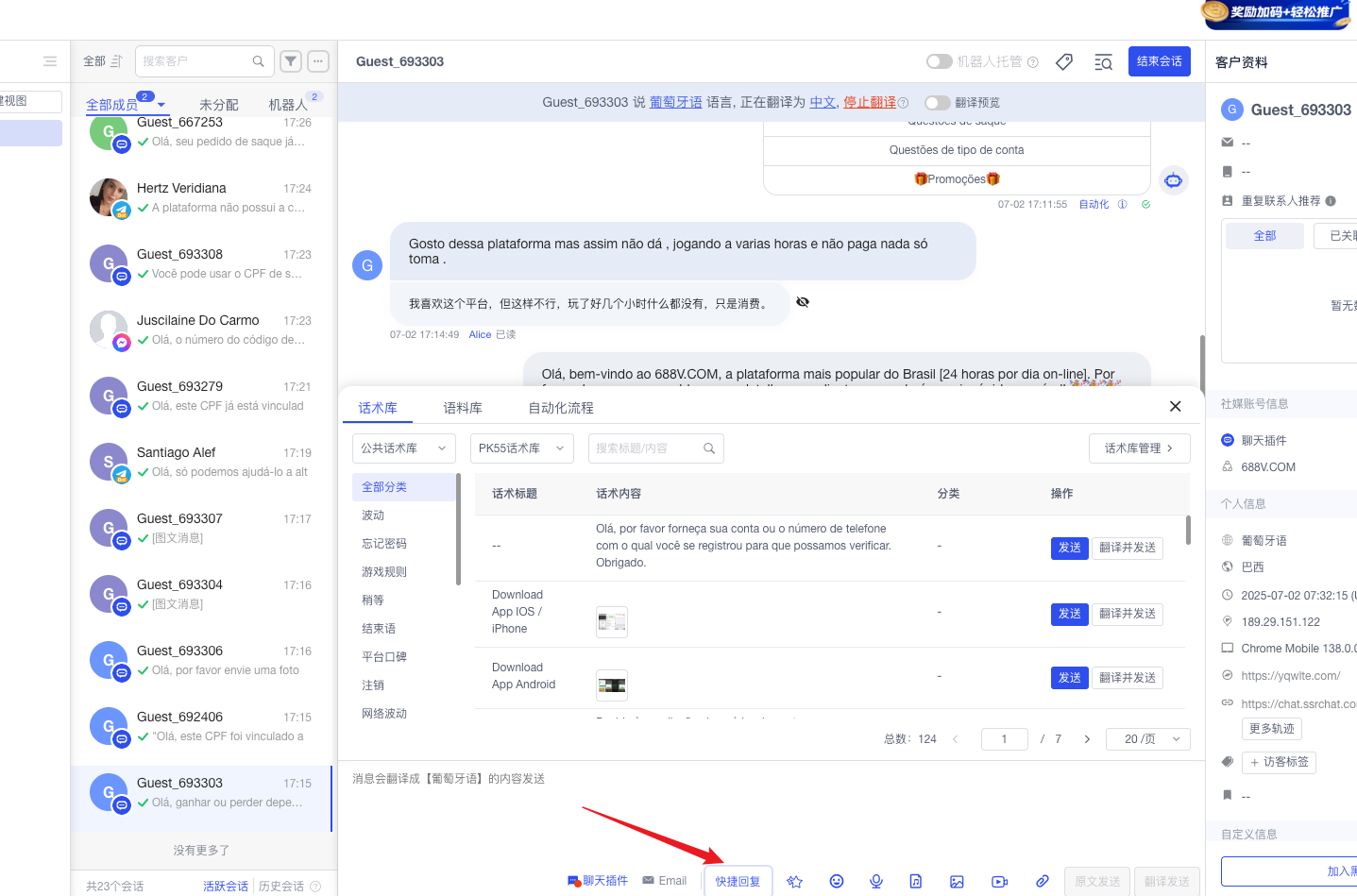Viewport: 1357px width, 896px height.
Task: Open the 20/页 page size dropdown
Action: [1150, 739]
